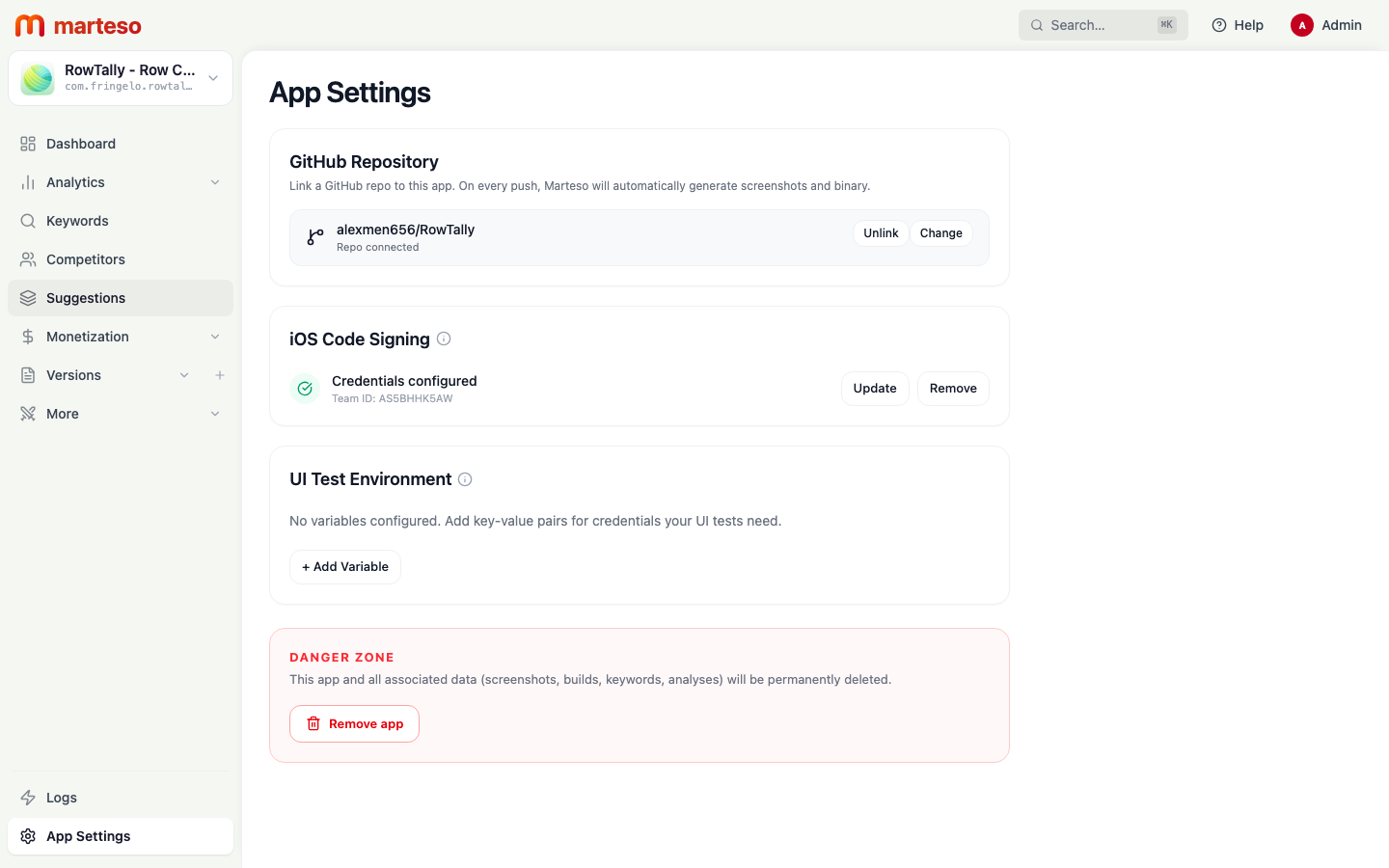Click the ⌘K shortcut badge
1389x868 pixels.
click(x=1167, y=25)
